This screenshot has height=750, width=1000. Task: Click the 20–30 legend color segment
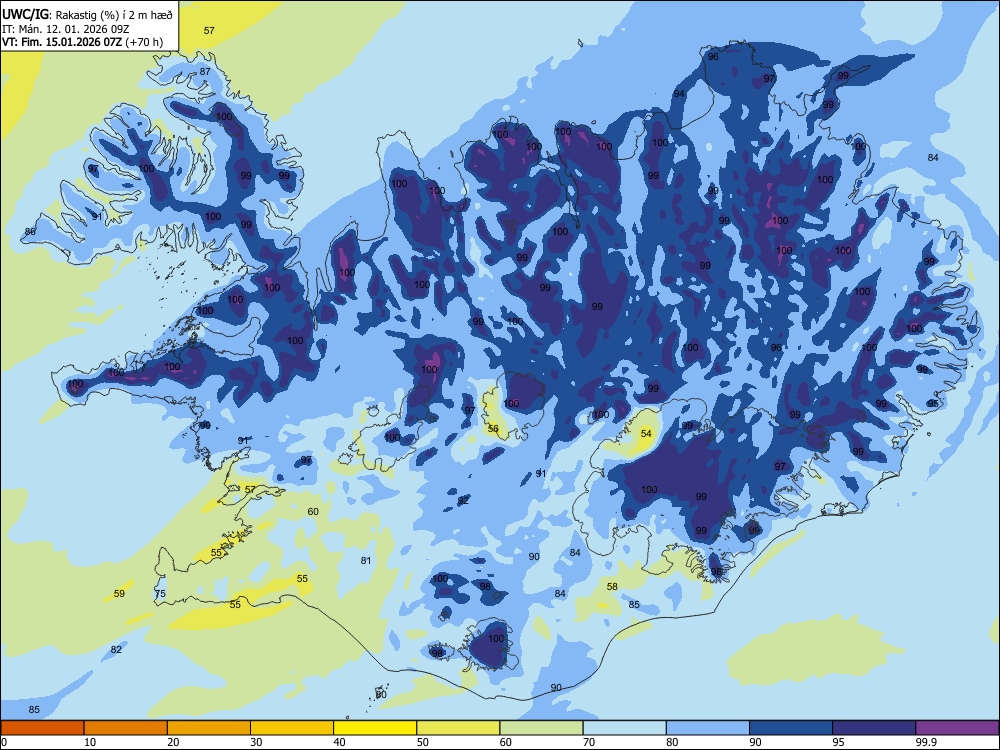click(209, 728)
